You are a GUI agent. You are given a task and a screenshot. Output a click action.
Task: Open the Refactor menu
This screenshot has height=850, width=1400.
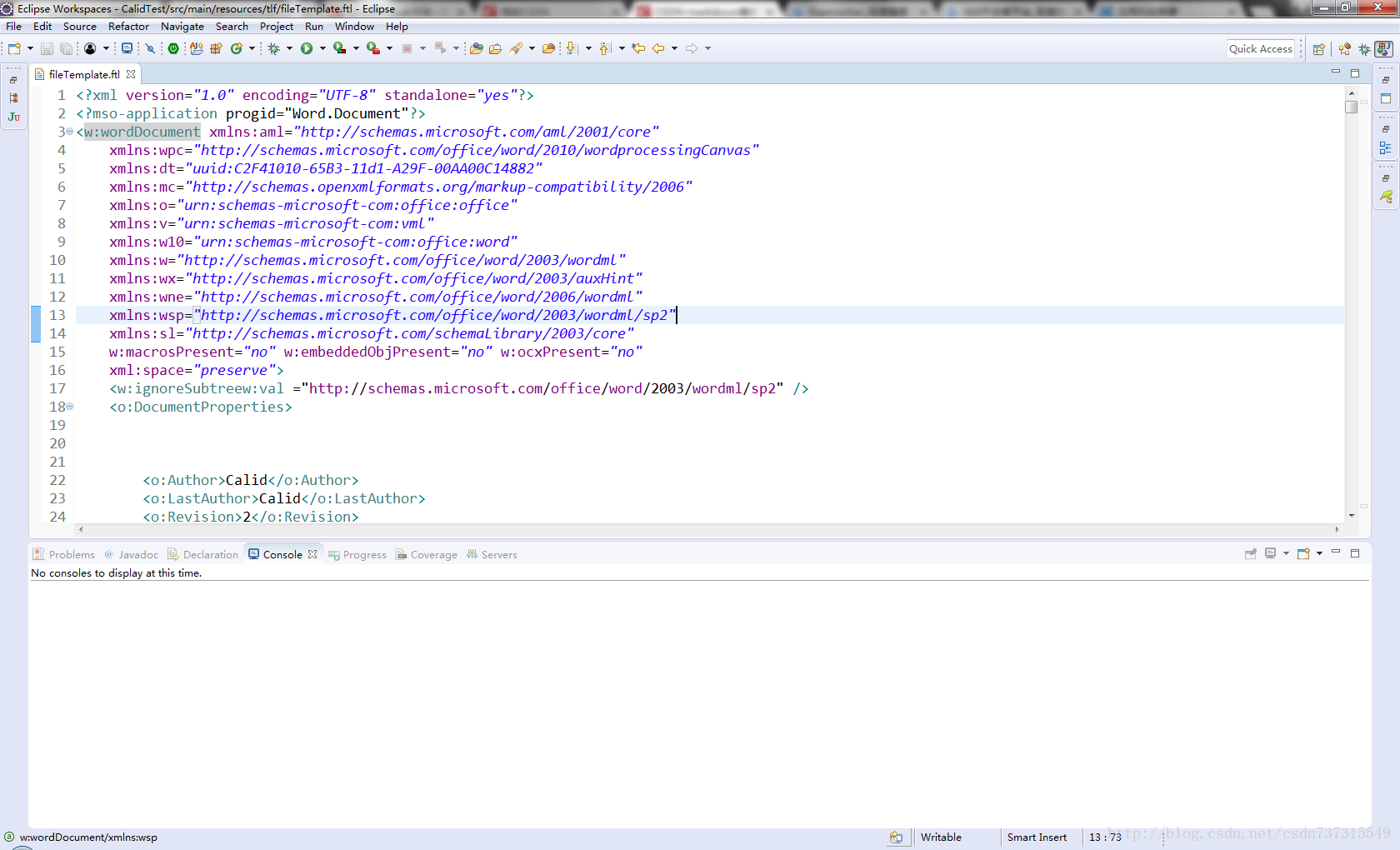[x=128, y=27]
